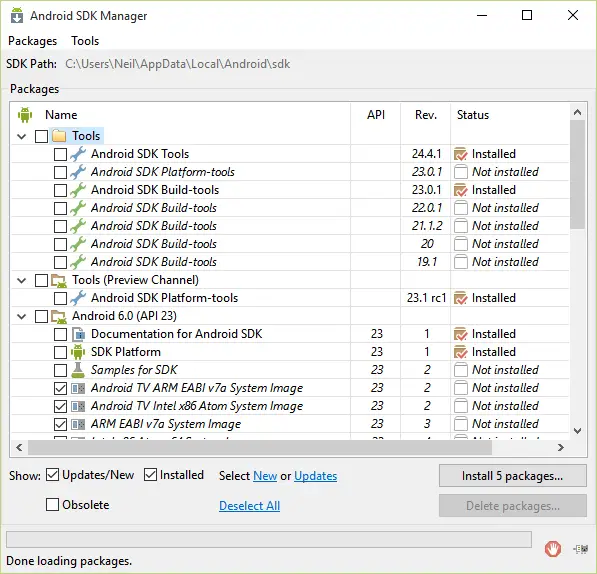Click the Android SDK Manager title bar icon
597x574 pixels.
point(17,16)
